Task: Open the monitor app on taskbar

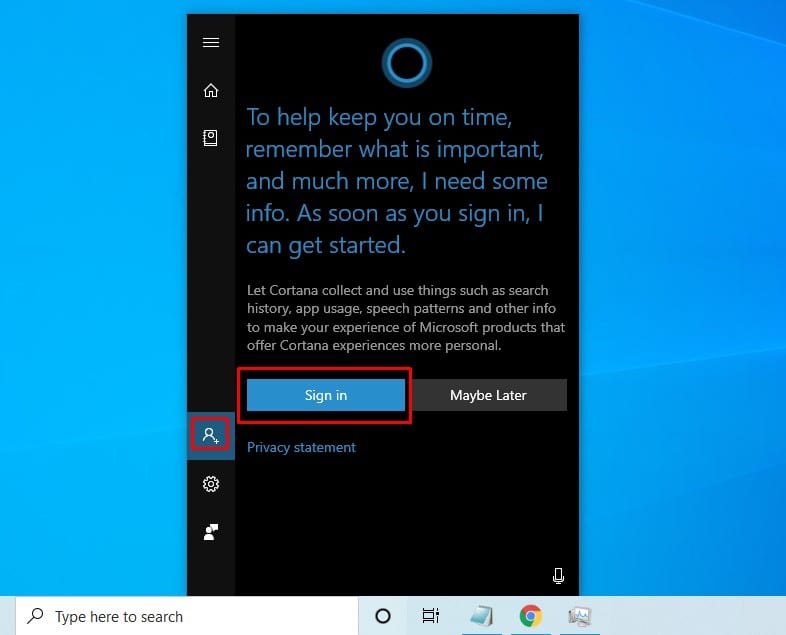Action: tap(579, 616)
